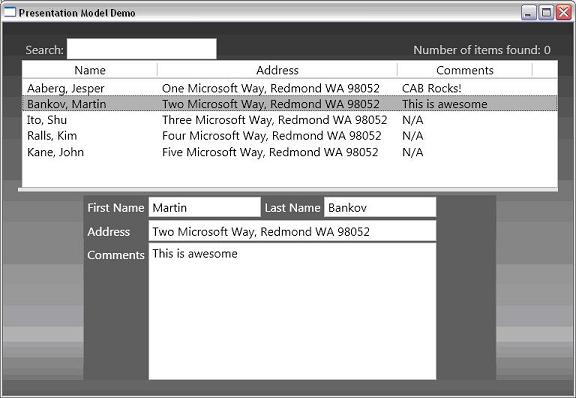This screenshot has width=576, height=398.
Task: Select the Bankov, Martin row
Action: pos(289,104)
